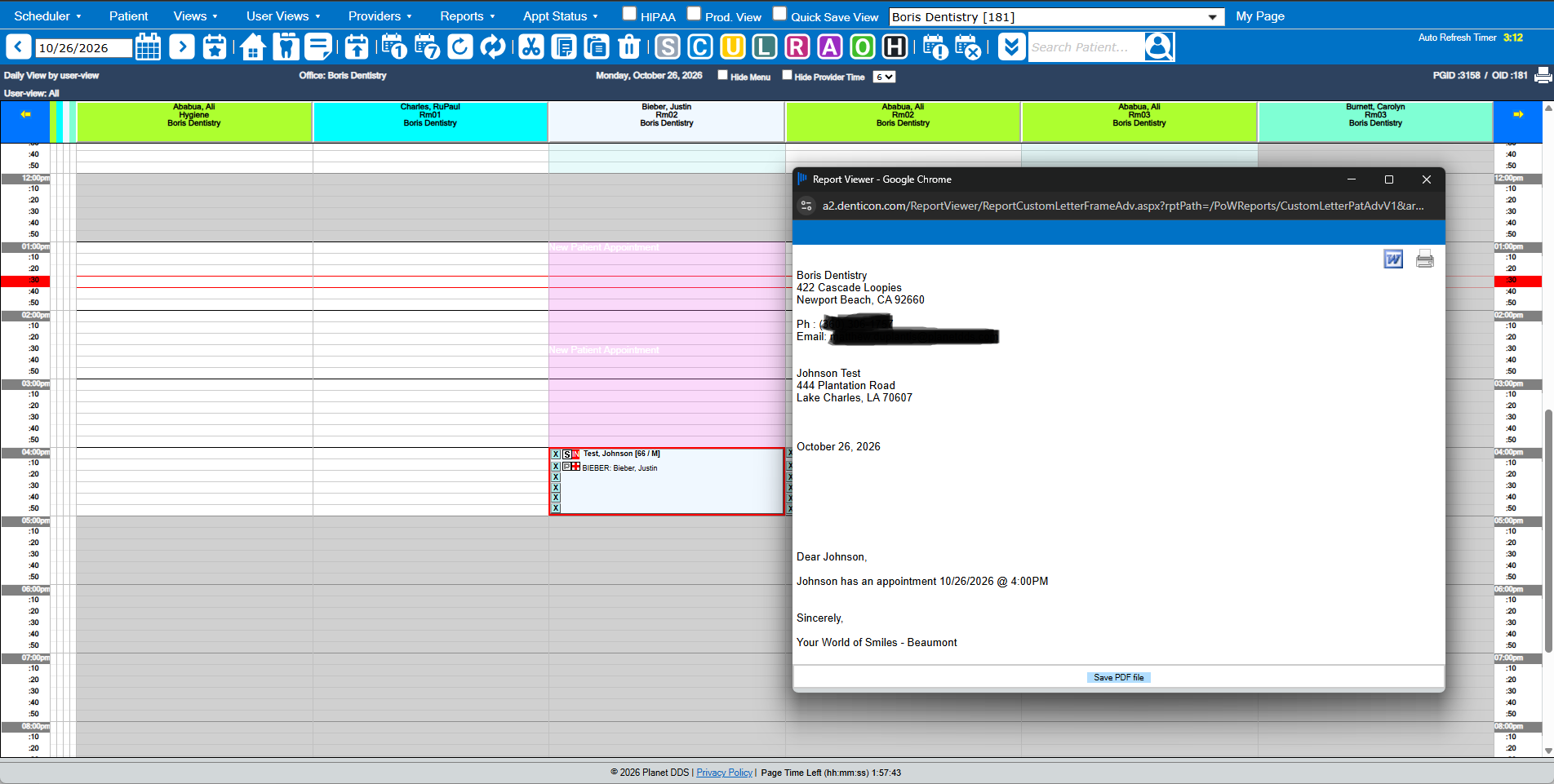
Task: Open the Providers menu
Action: 380,16
